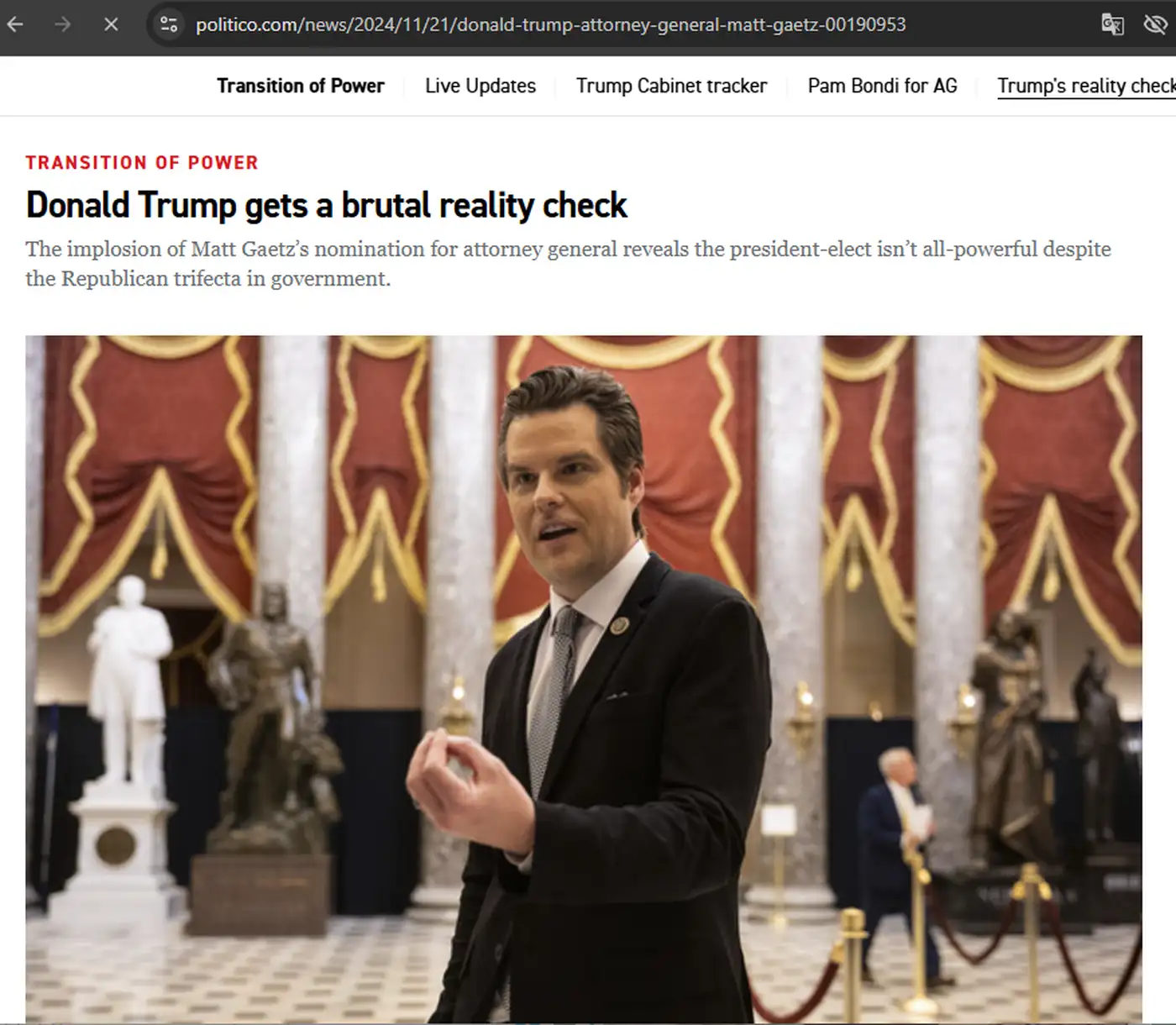Click the browser forward arrow

point(63,24)
